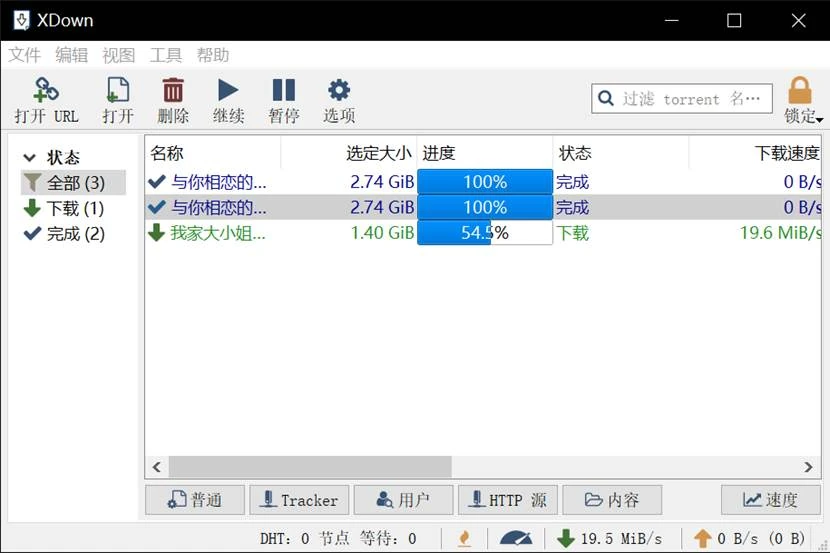
Task: Click the 100% progress bar in first row
Action: click(x=485, y=182)
